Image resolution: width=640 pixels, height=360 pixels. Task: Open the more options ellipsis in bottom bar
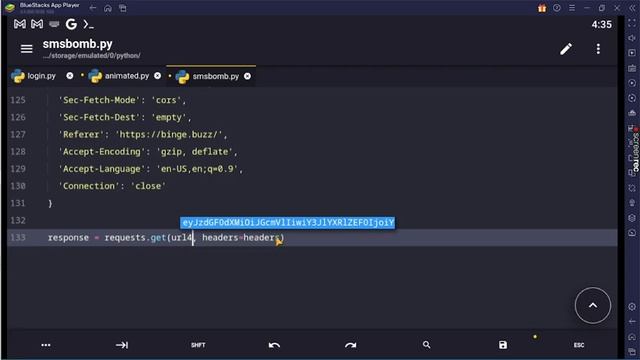46,345
